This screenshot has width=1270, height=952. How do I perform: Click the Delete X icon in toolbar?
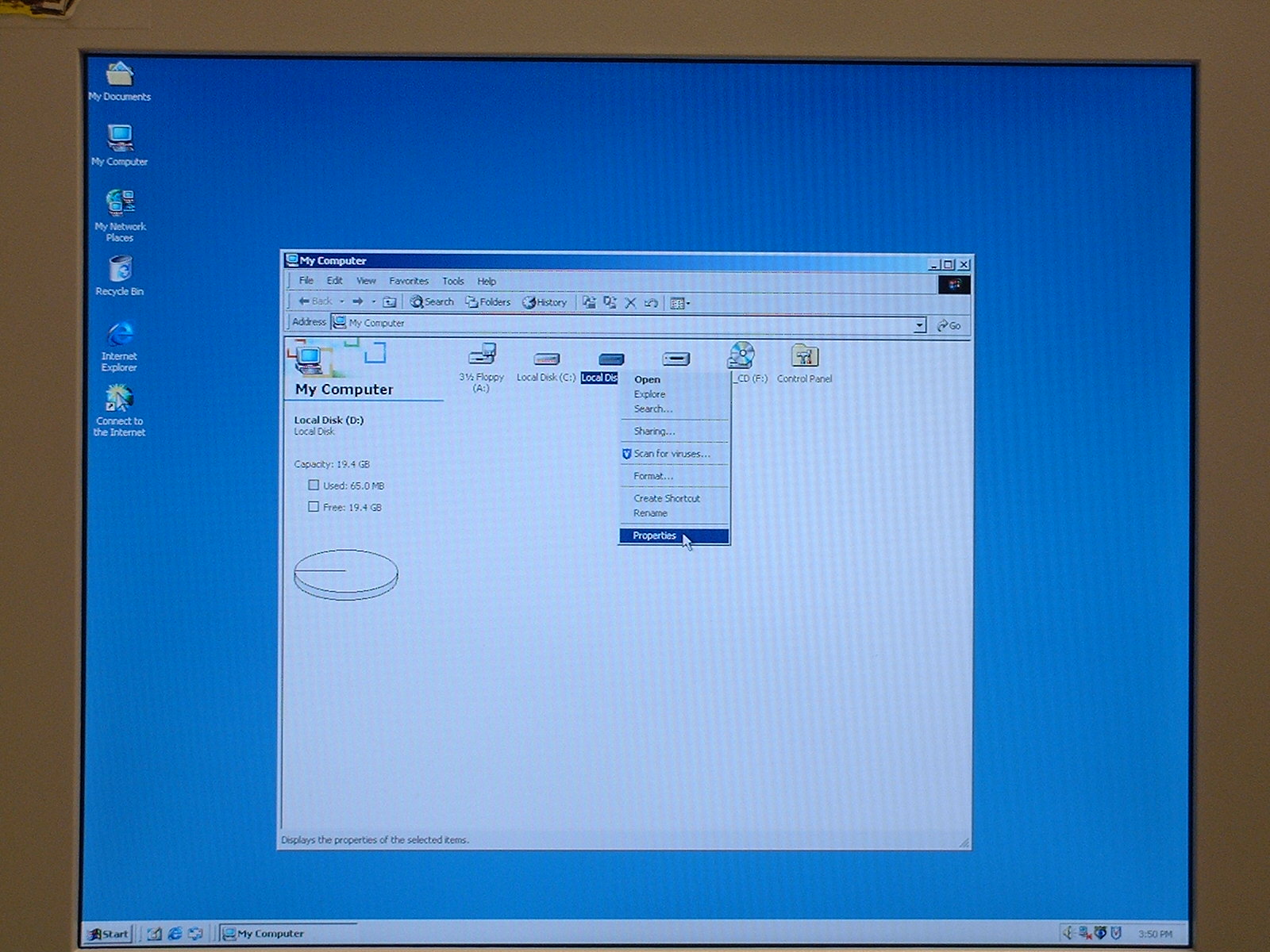click(x=630, y=302)
